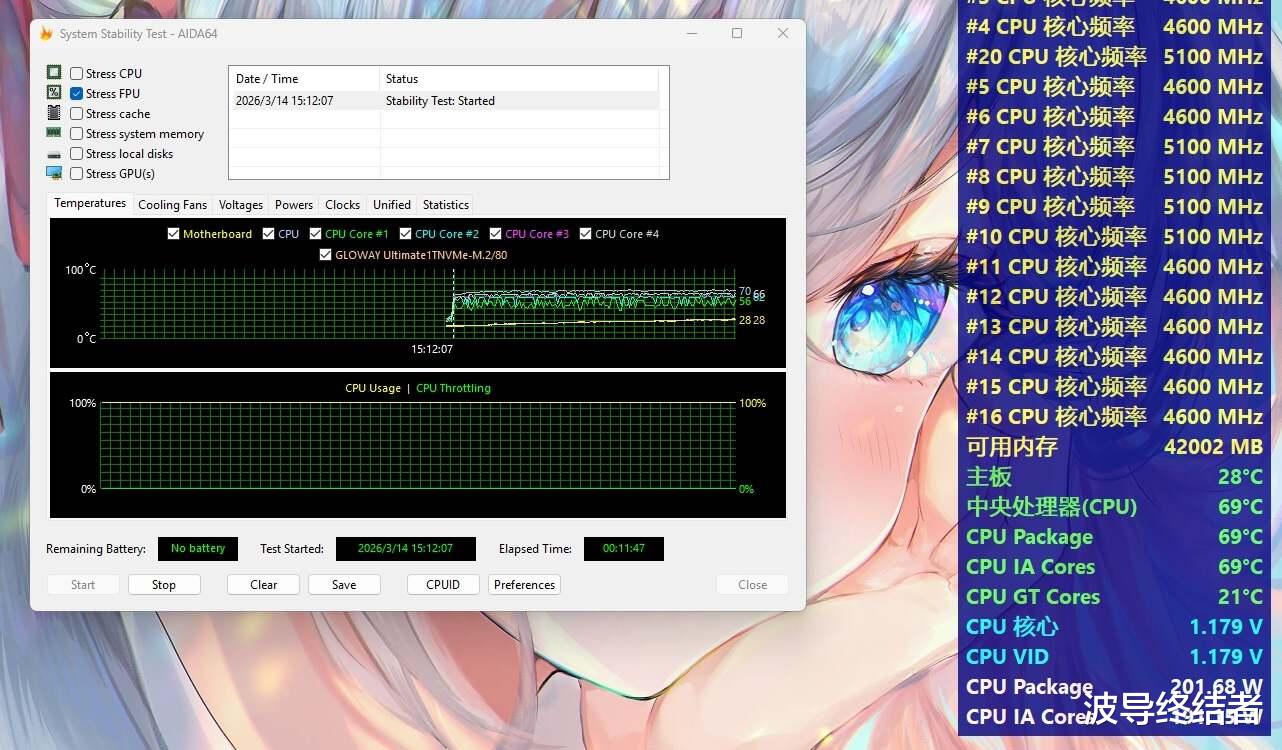The height and width of the screenshot is (750, 1282).
Task: Switch to the Powers tab
Action: (x=294, y=205)
